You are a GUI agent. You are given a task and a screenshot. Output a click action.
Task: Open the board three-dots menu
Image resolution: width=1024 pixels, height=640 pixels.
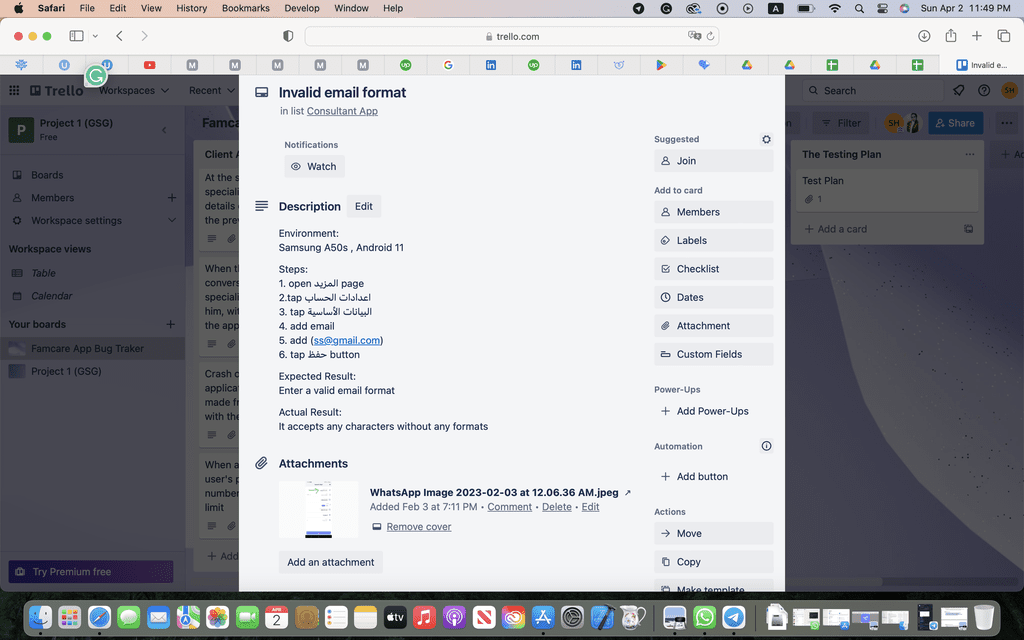[x=1006, y=123]
